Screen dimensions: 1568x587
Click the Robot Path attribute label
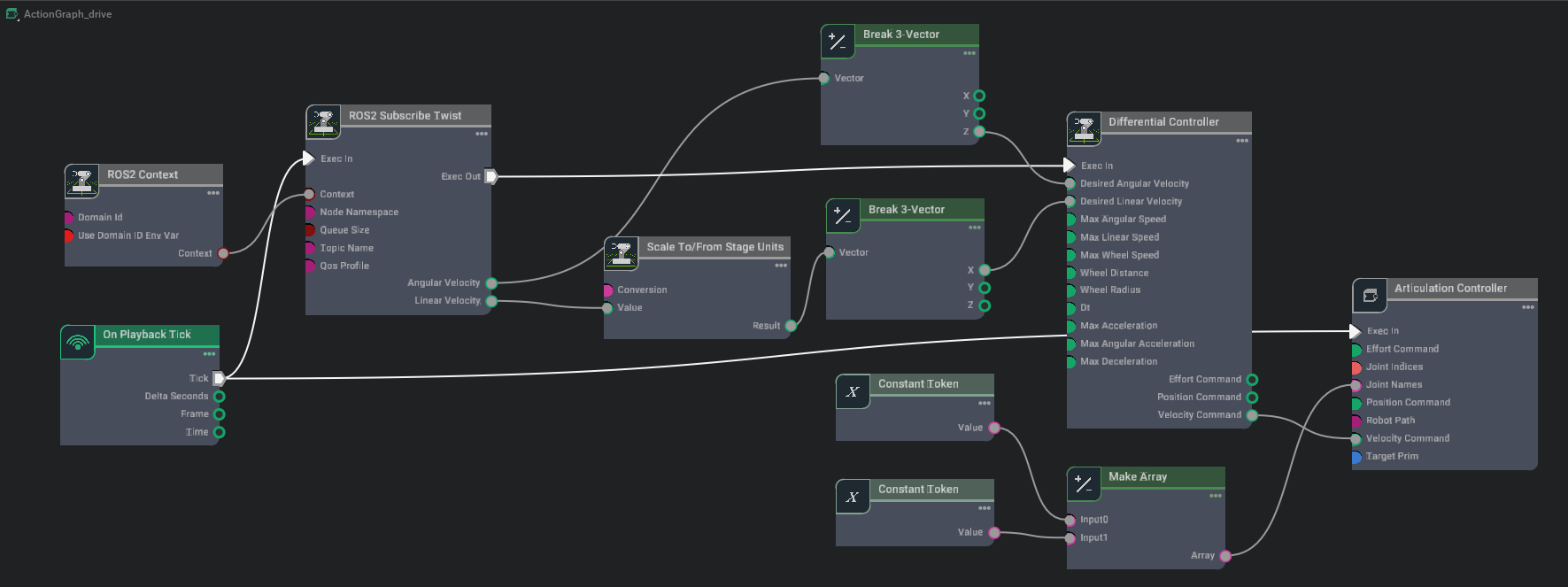tap(1390, 421)
